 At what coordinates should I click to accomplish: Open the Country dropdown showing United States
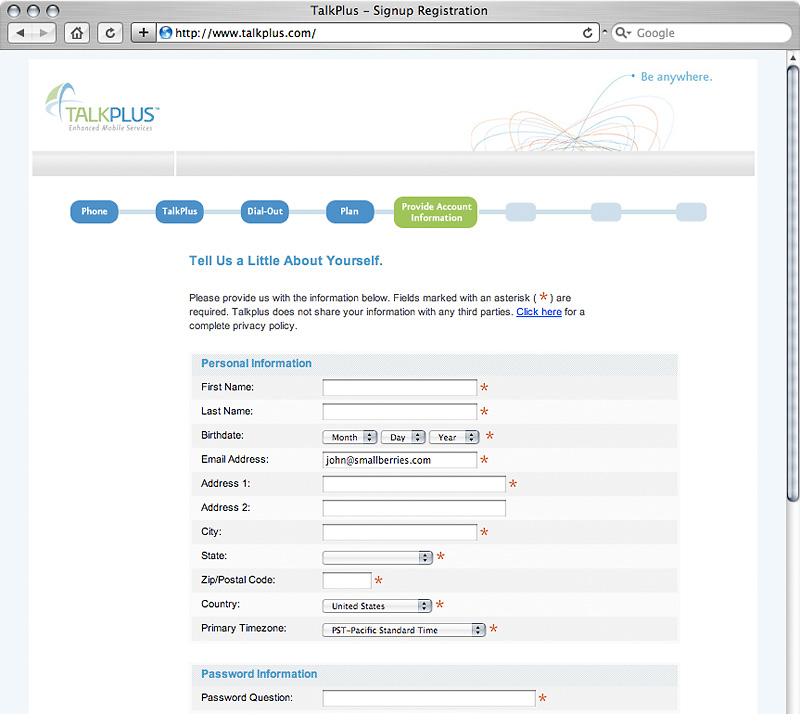[377, 606]
